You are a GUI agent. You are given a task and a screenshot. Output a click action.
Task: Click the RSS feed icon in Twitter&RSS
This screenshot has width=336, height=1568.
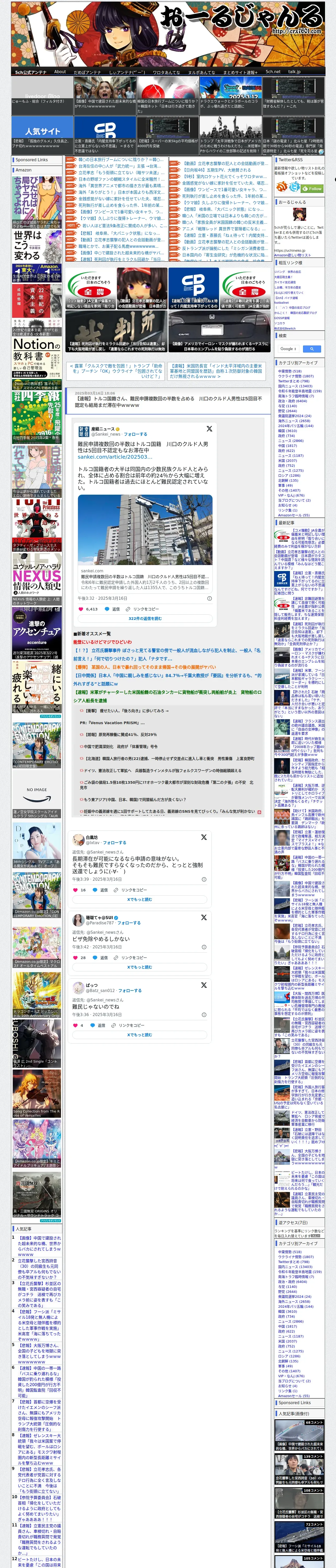pyautogui.click(x=282, y=187)
